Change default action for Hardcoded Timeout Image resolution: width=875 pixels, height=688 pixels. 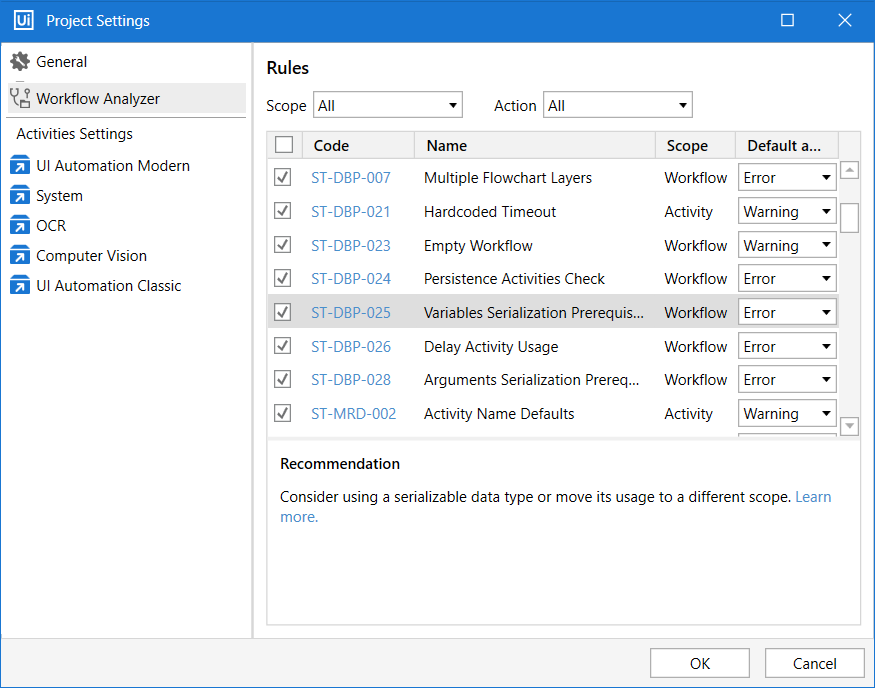click(x=787, y=212)
